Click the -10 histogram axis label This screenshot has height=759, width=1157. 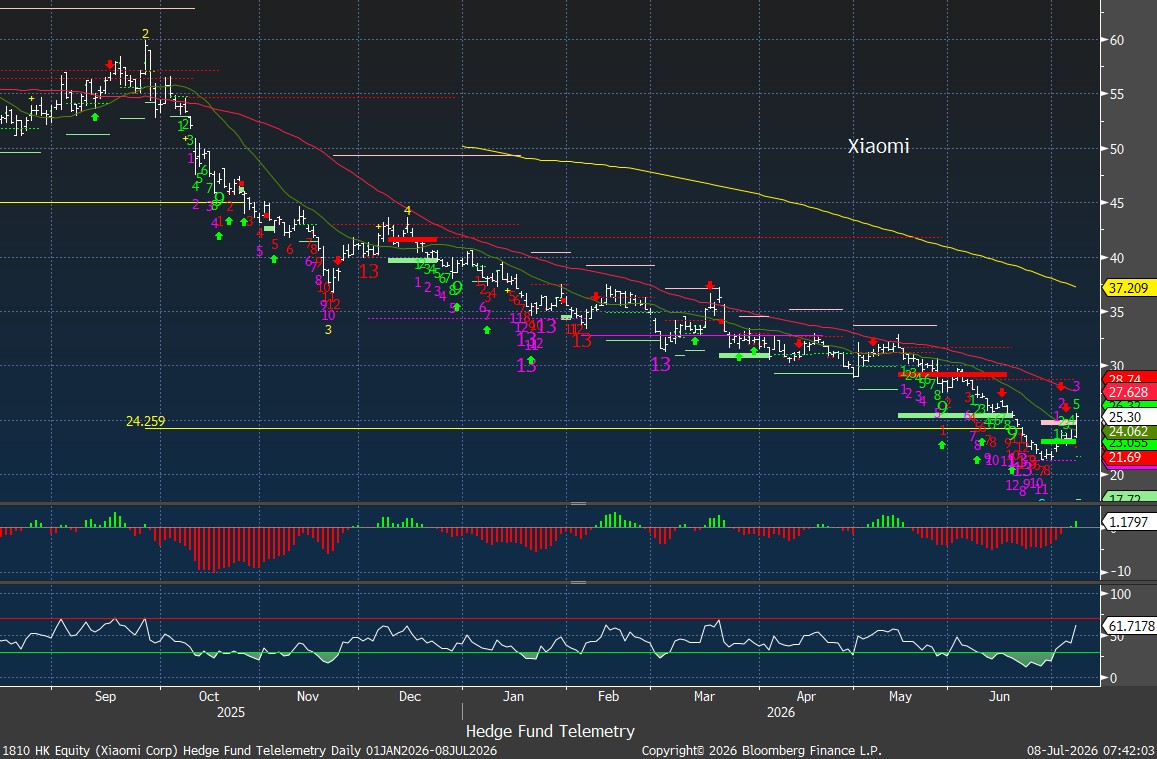(x=1118, y=572)
